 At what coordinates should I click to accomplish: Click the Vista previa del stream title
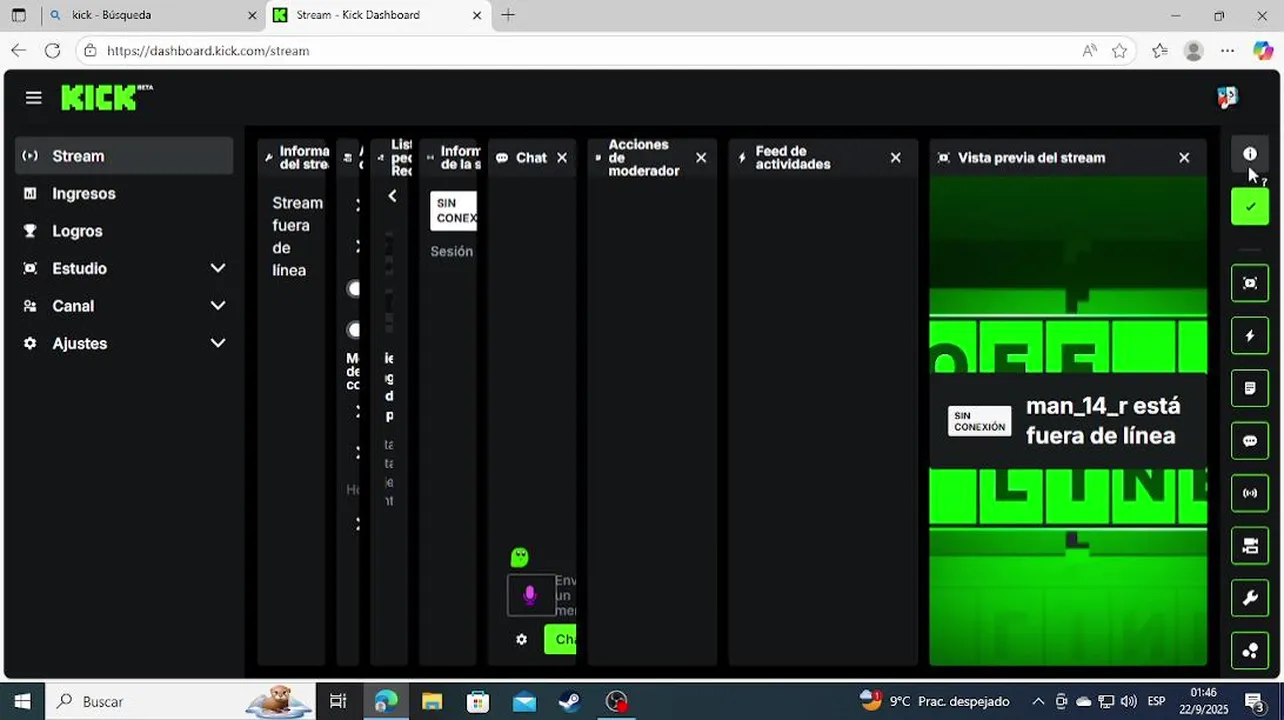pos(1031,157)
